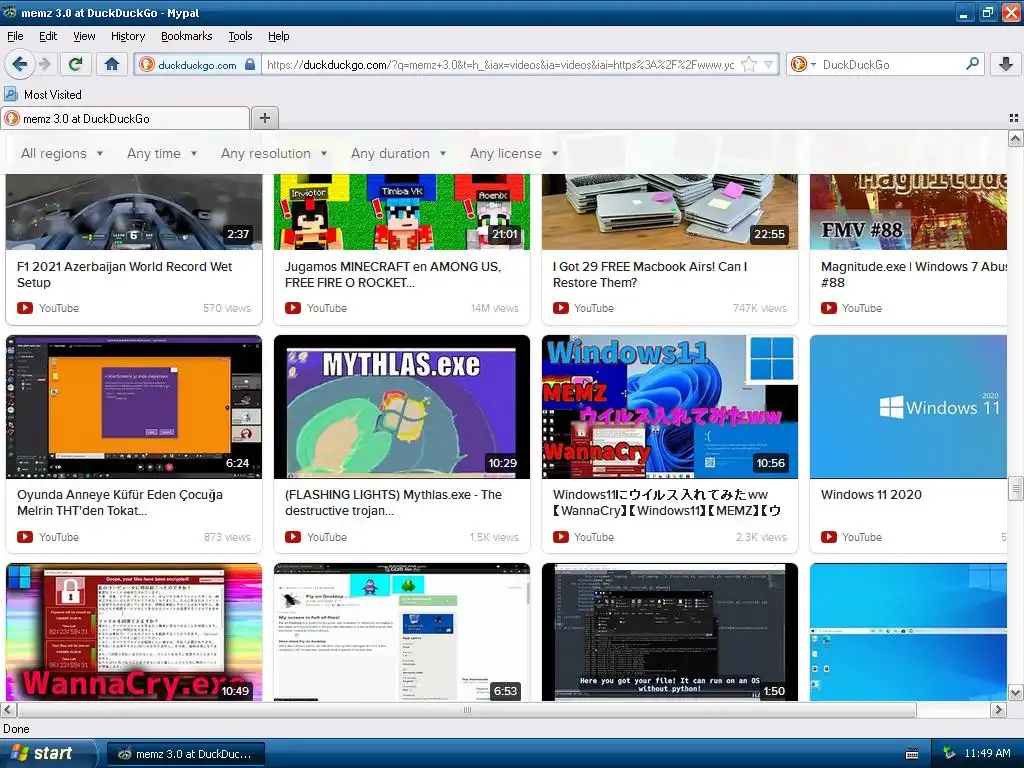Click the horizontal scrollbar left arrow
This screenshot has height=768, width=1024.
click(8, 710)
